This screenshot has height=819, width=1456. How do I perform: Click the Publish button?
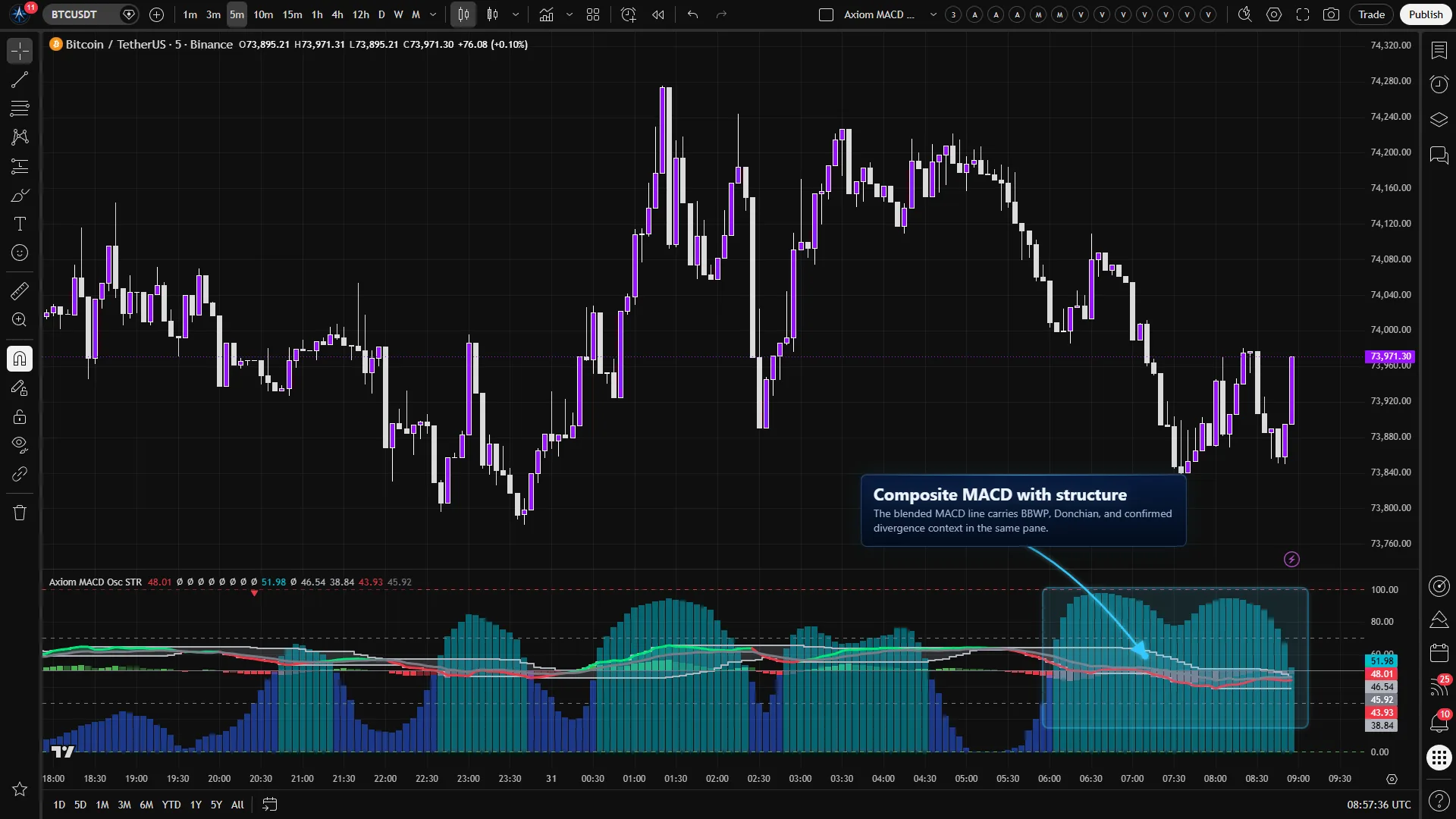point(1426,14)
